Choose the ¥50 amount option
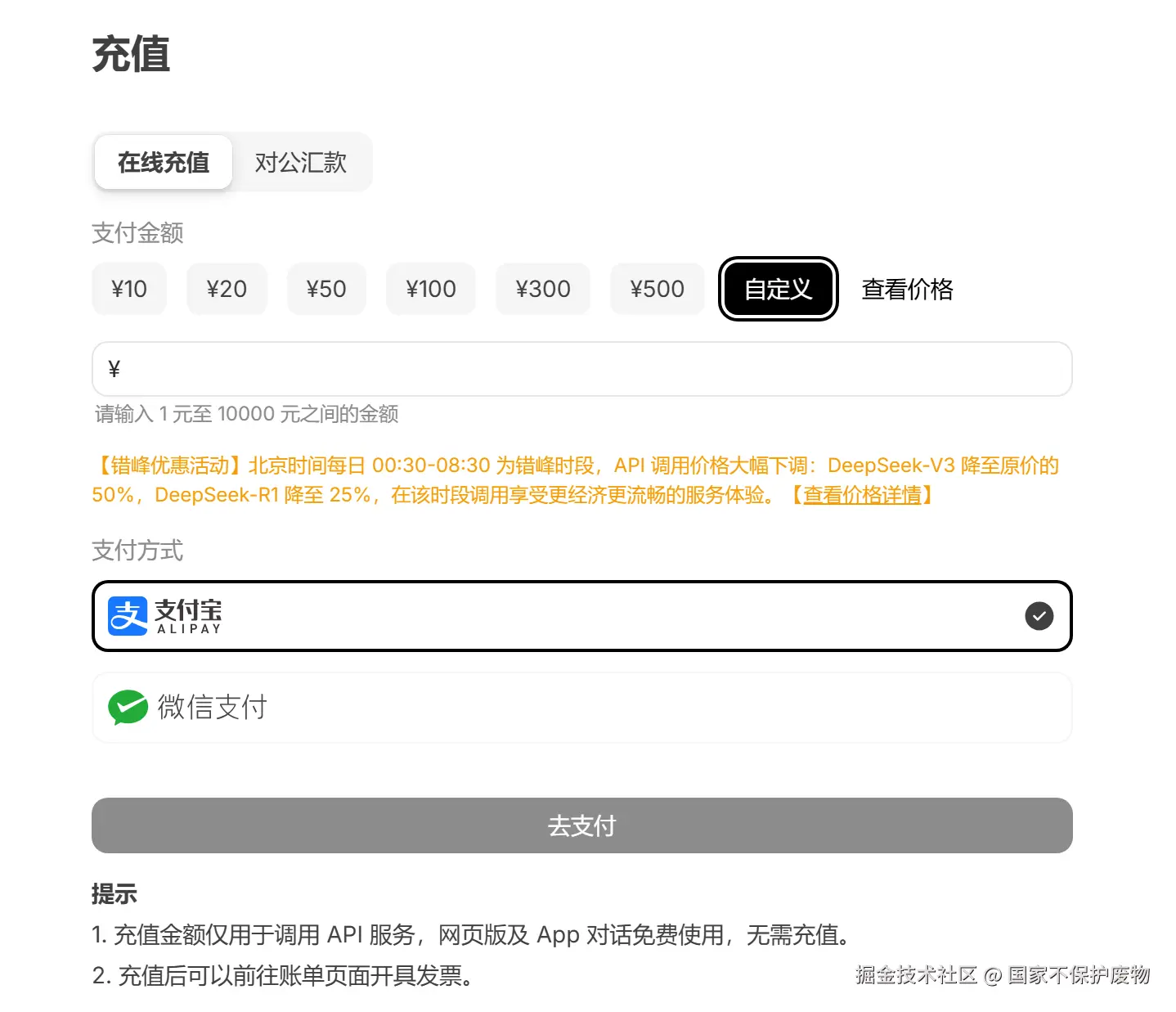This screenshot has width=1176, height=1012. [326, 289]
